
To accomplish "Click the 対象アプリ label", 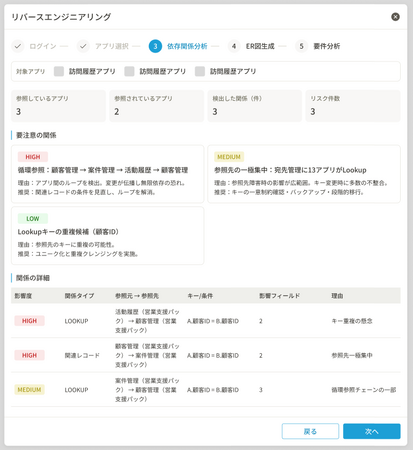I will point(30,71).
